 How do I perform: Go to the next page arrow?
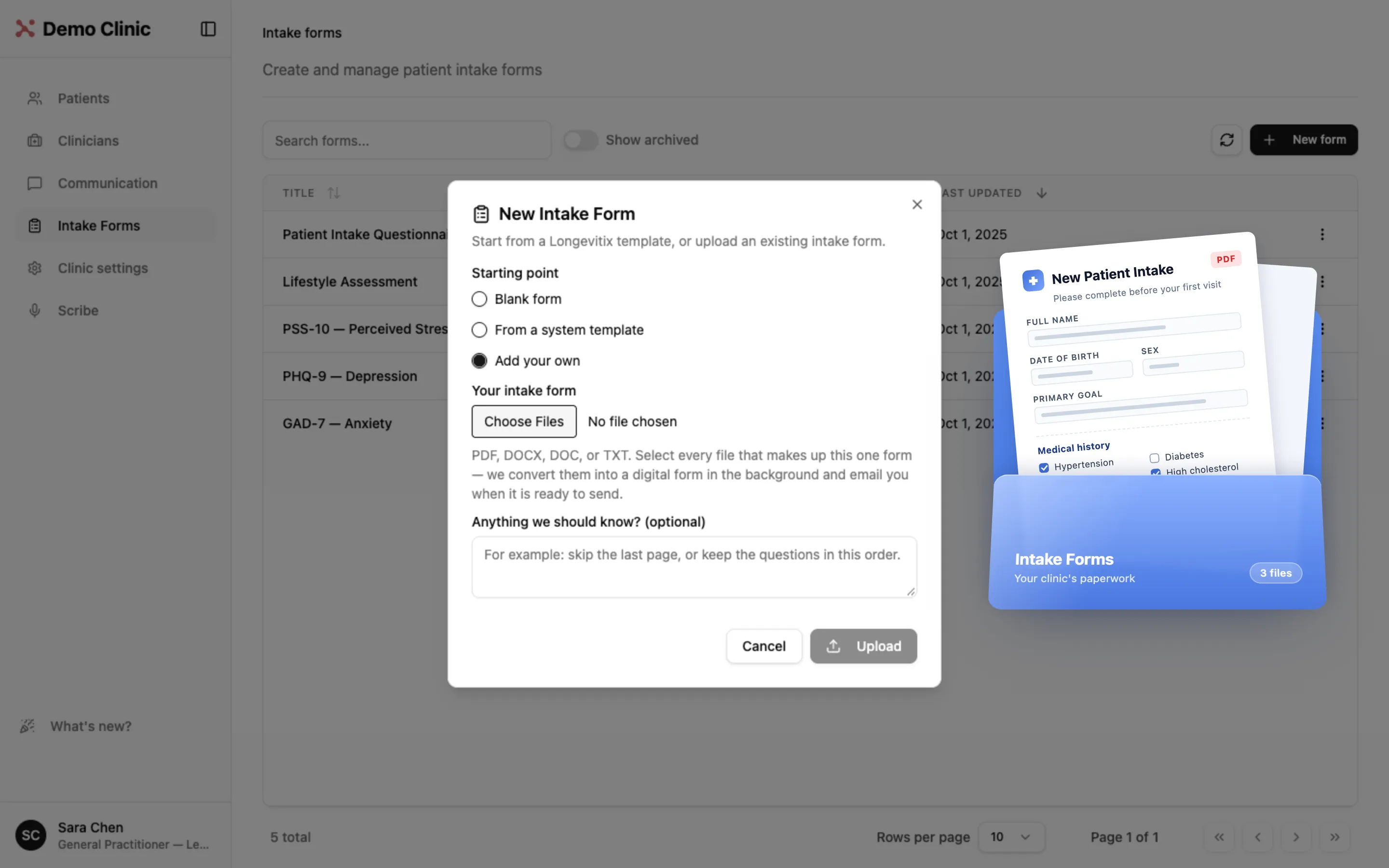[1296, 837]
